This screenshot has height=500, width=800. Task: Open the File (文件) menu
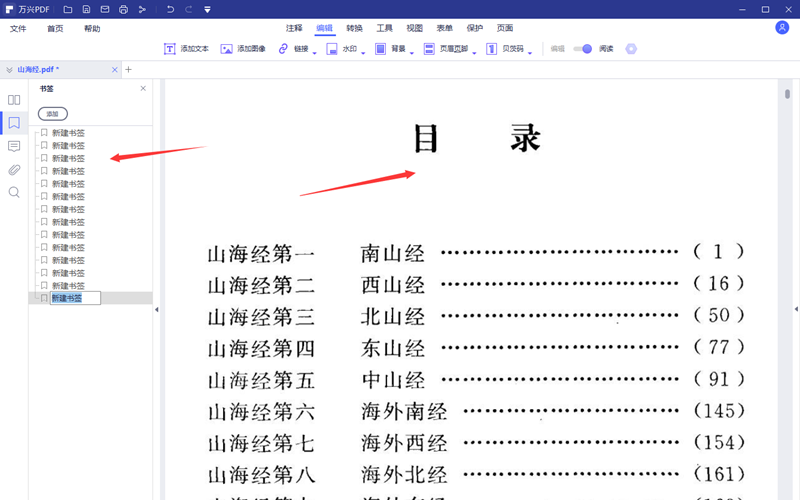[18, 29]
